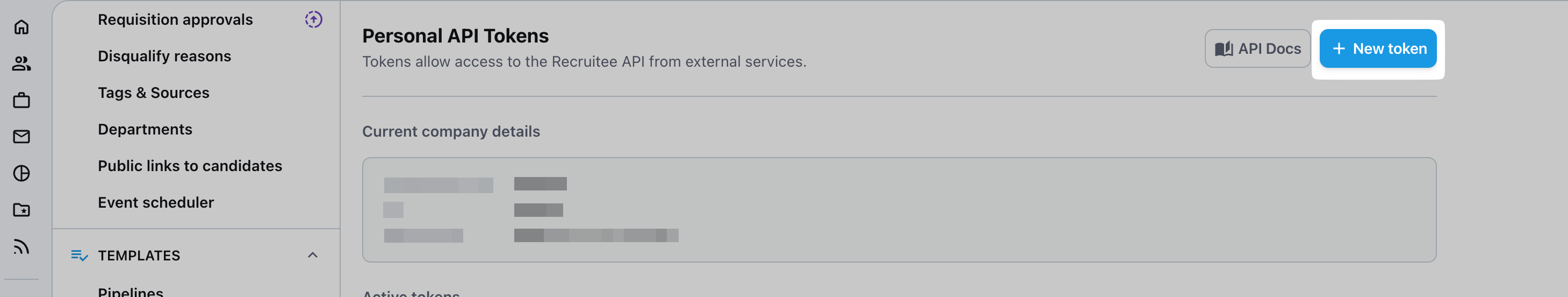The height and width of the screenshot is (297, 1568).
Task: Open the API Docs link
Action: point(1257,49)
